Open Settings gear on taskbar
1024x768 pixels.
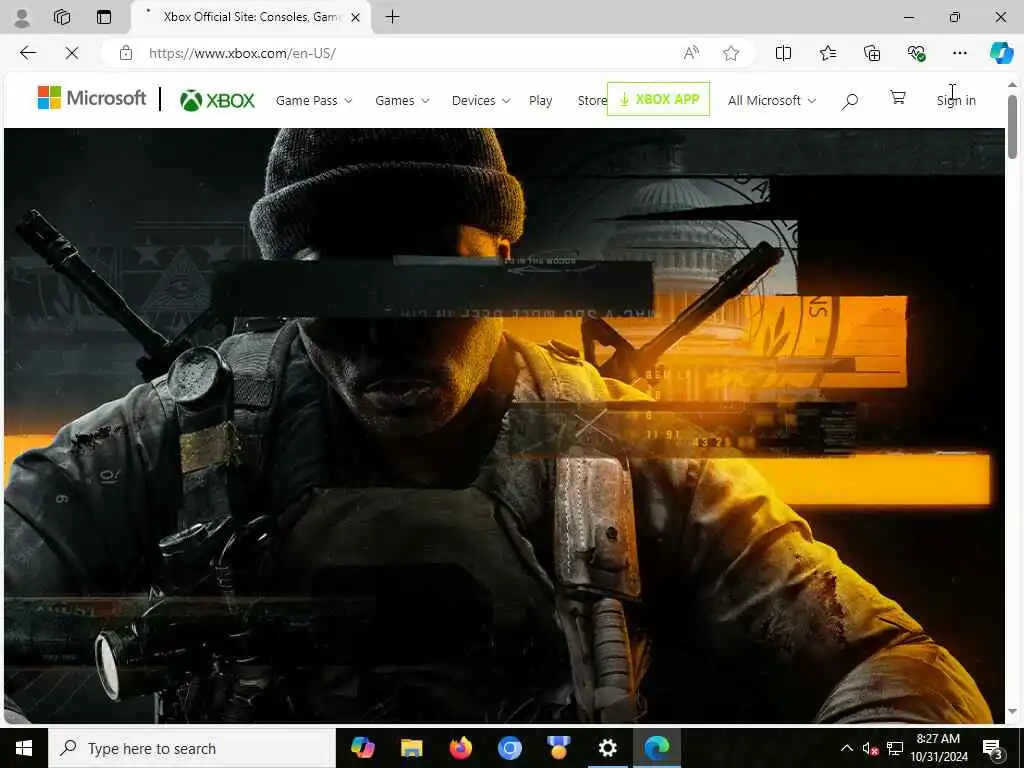tap(607, 748)
